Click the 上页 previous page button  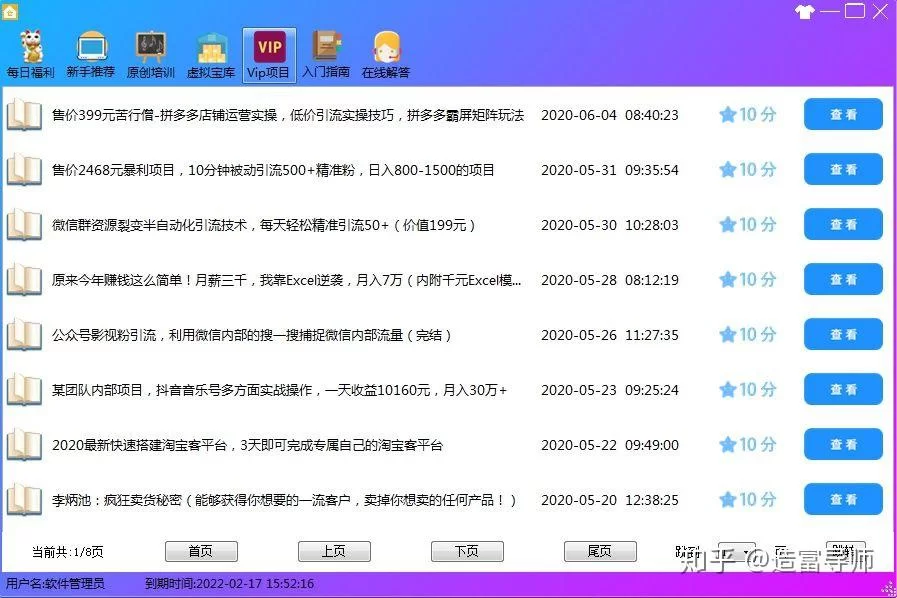pos(334,551)
